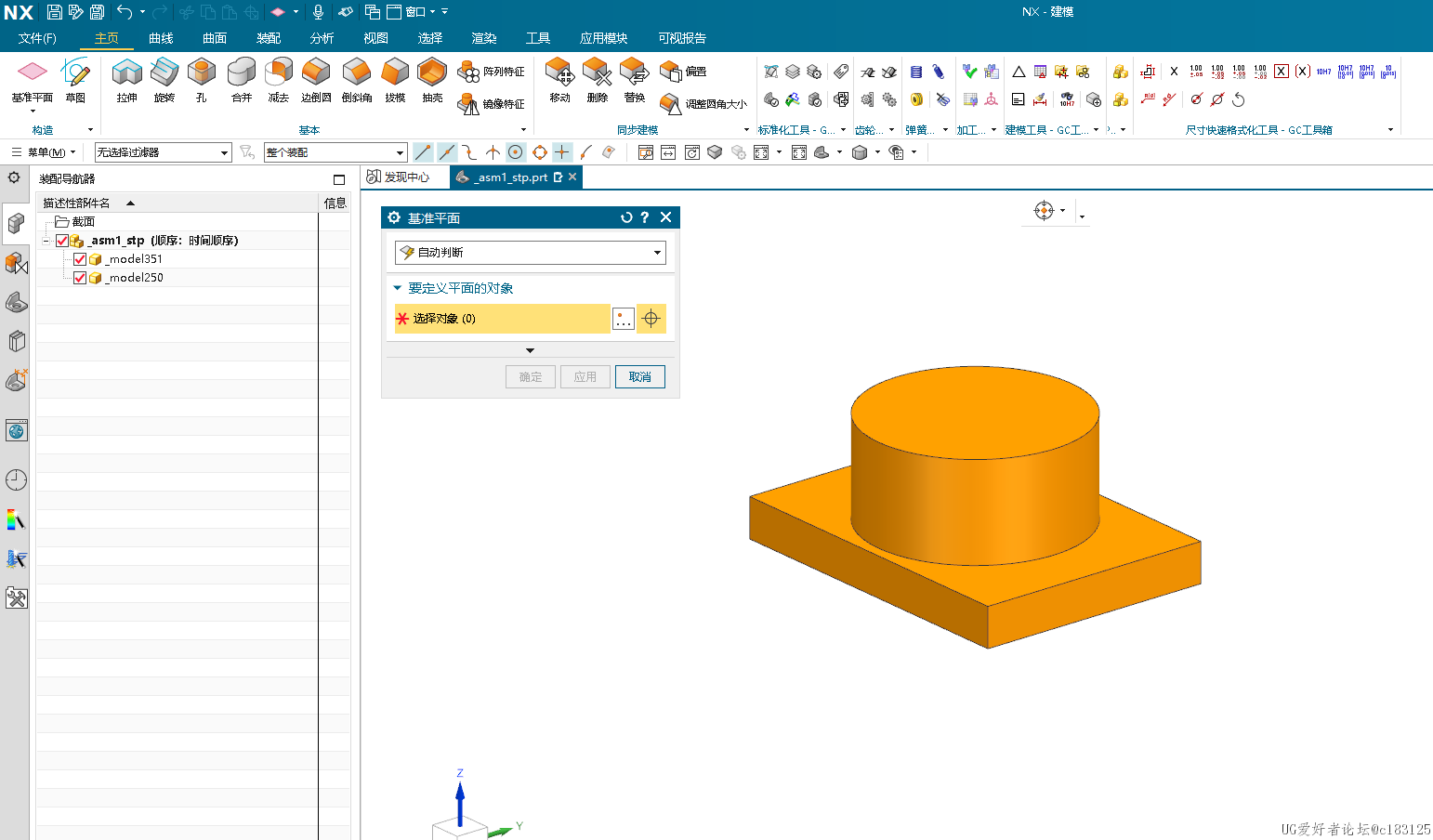Switch to the 可视报告 ribbon tab
The height and width of the screenshot is (840, 1433).
[x=682, y=38]
